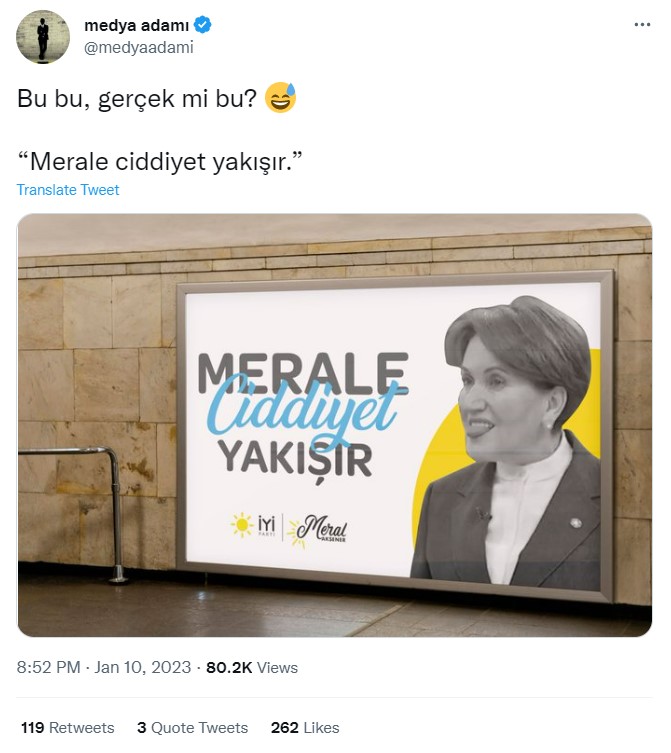Viewport: 671px width, 753px height.
Task: Click the sweat smile emoji
Action: point(281,97)
